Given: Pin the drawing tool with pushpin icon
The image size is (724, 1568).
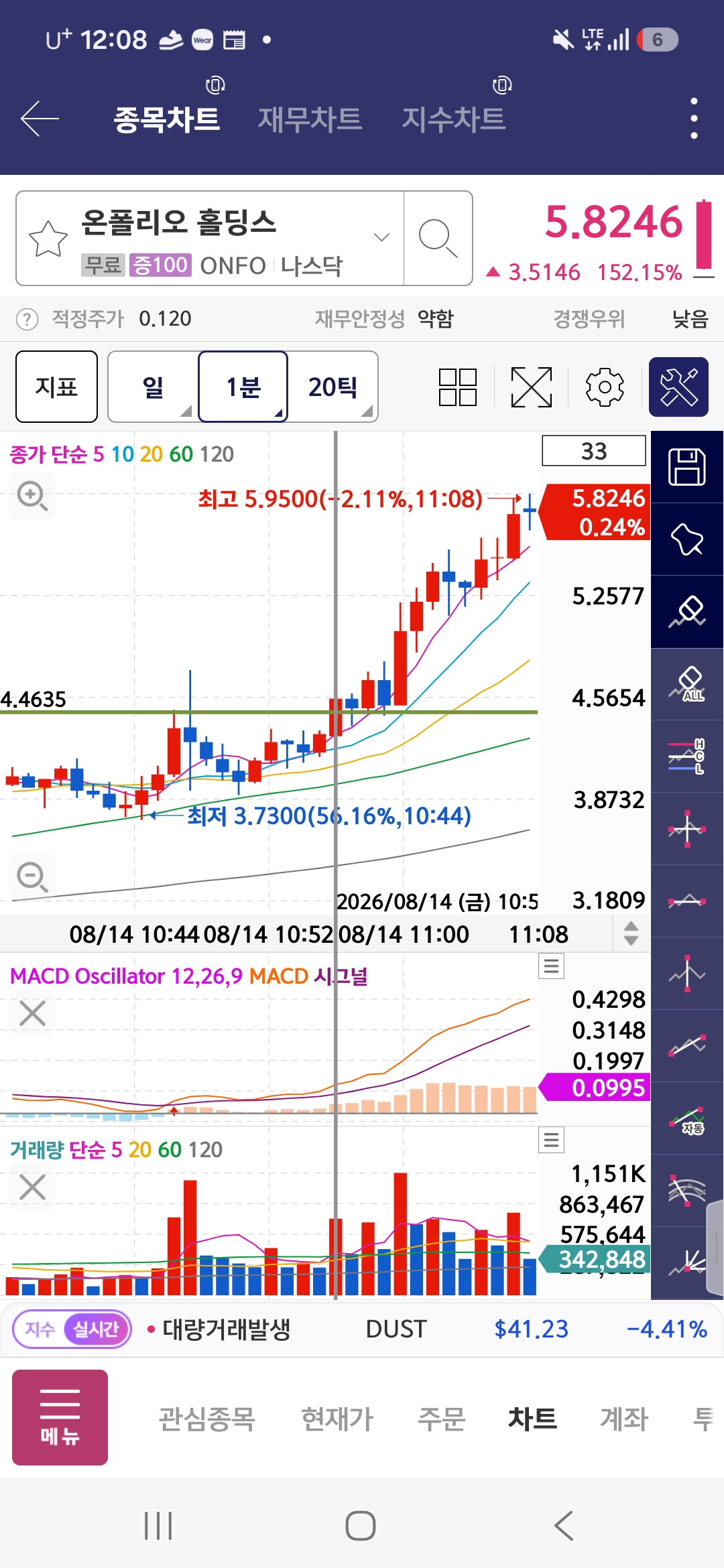Looking at the screenshot, I should point(687,539).
